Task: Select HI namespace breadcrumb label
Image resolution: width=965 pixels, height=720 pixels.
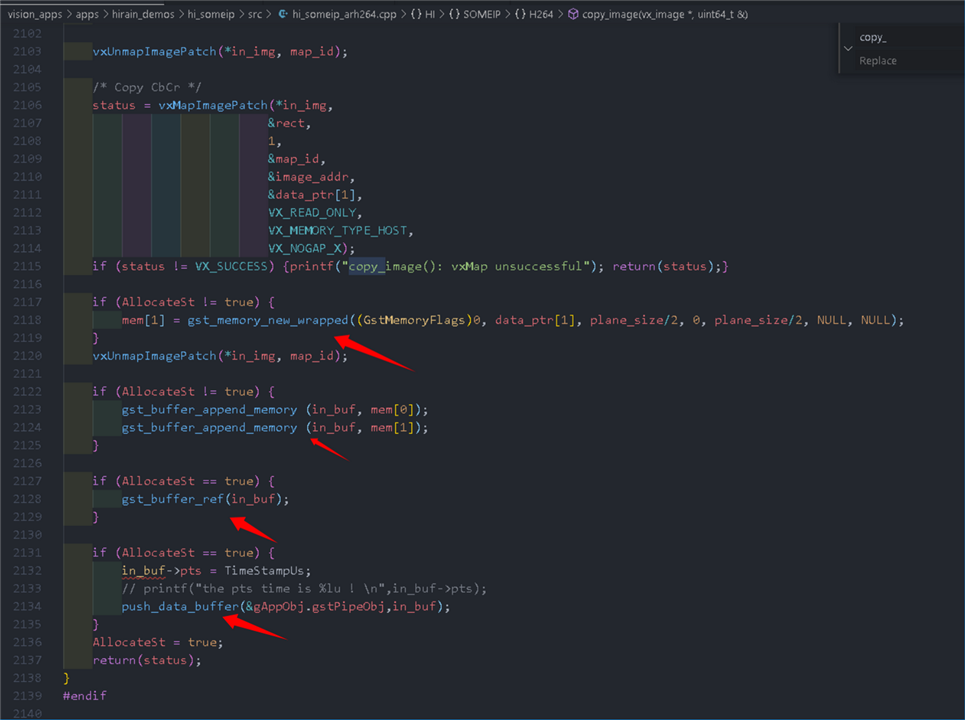Action: click(430, 14)
